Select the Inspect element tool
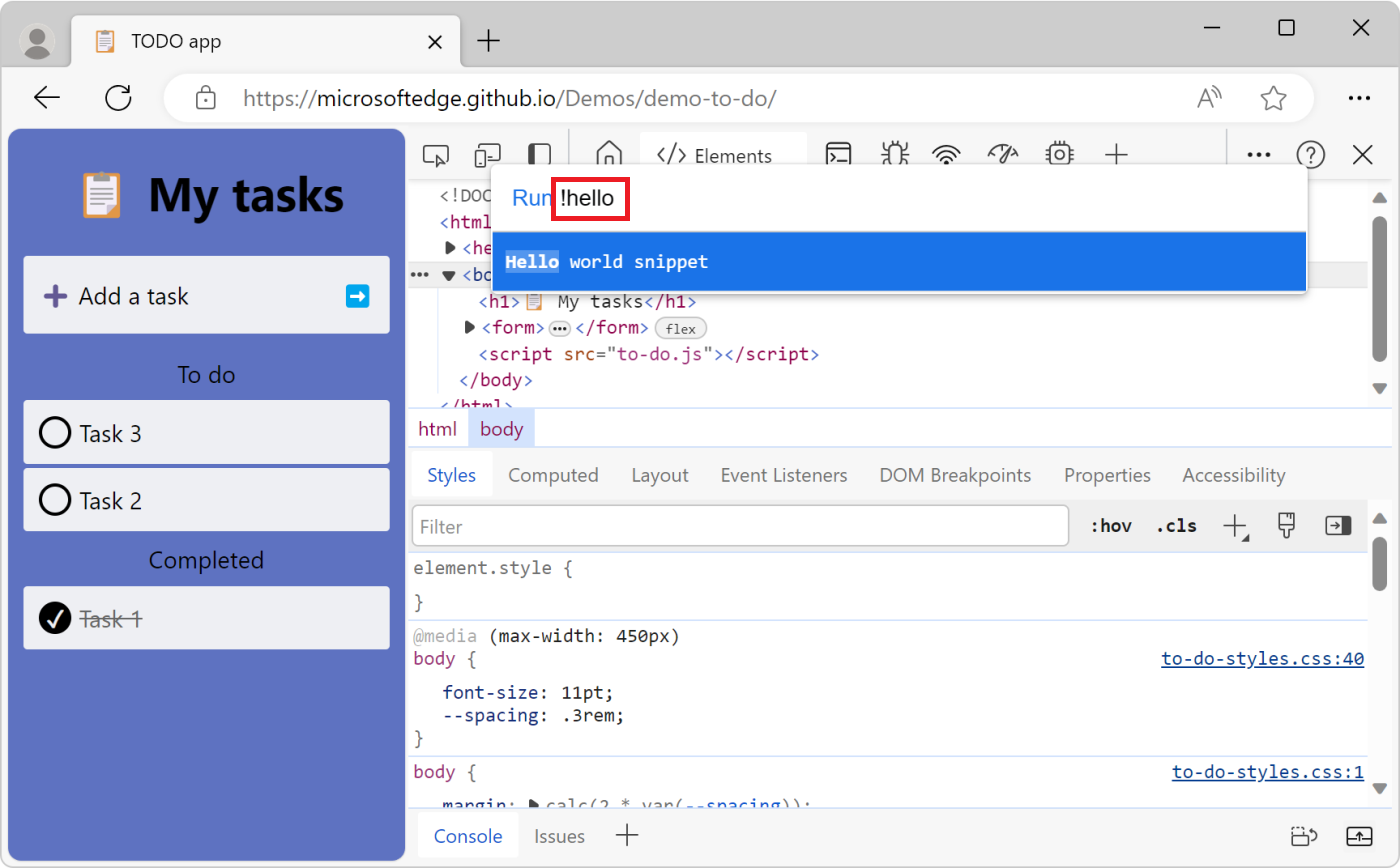Screen dimensions: 1400x868 [x=435, y=155]
